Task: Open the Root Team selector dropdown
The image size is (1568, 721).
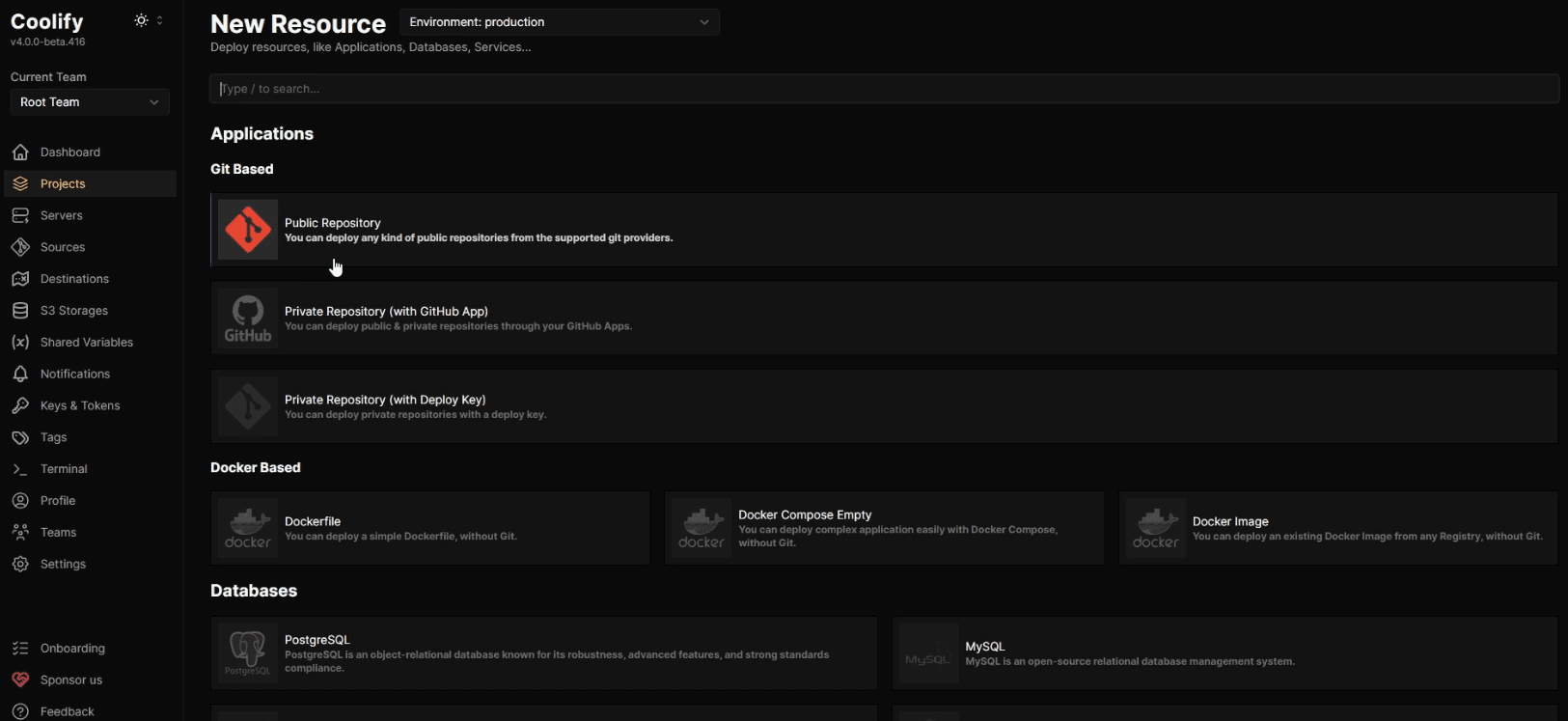Action: [x=90, y=102]
